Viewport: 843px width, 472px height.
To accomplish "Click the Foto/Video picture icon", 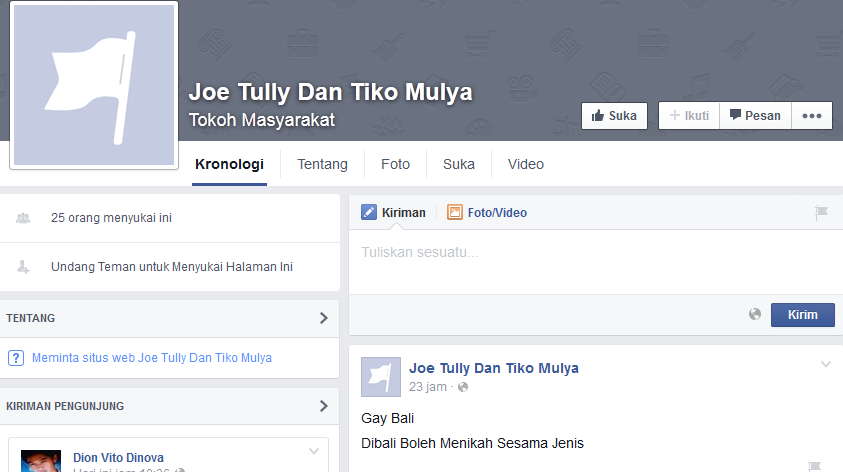I will click(x=455, y=212).
